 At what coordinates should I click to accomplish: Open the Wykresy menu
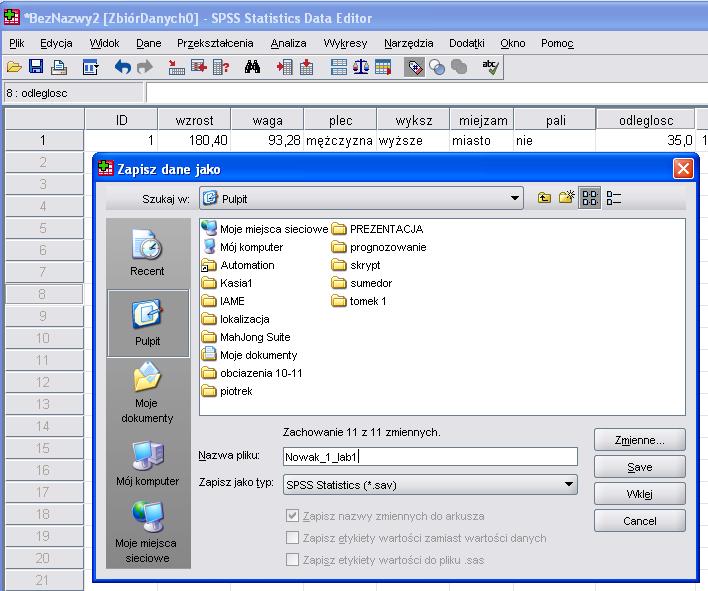click(x=345, y=43)
